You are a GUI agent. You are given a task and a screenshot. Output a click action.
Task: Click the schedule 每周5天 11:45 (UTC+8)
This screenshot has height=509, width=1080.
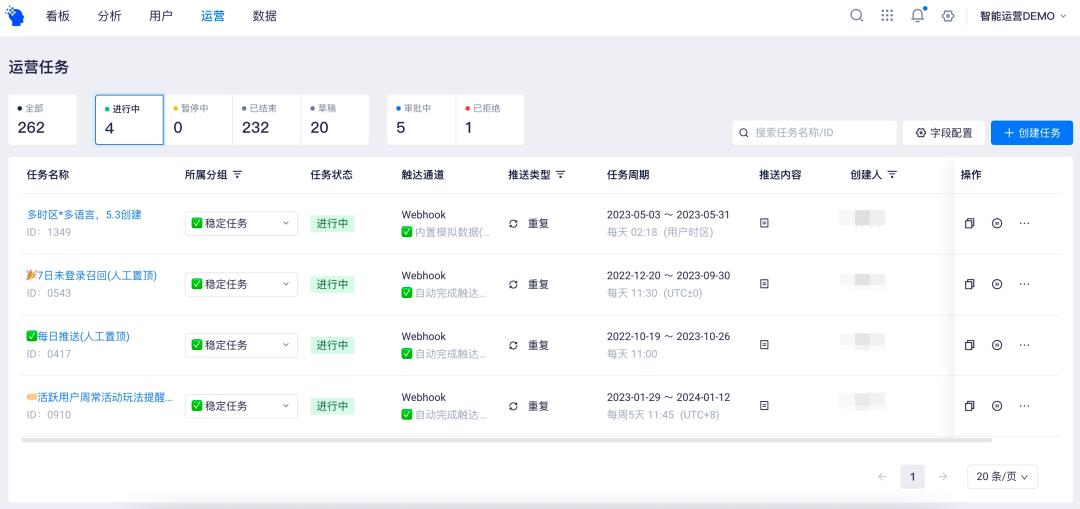point(662,415)
